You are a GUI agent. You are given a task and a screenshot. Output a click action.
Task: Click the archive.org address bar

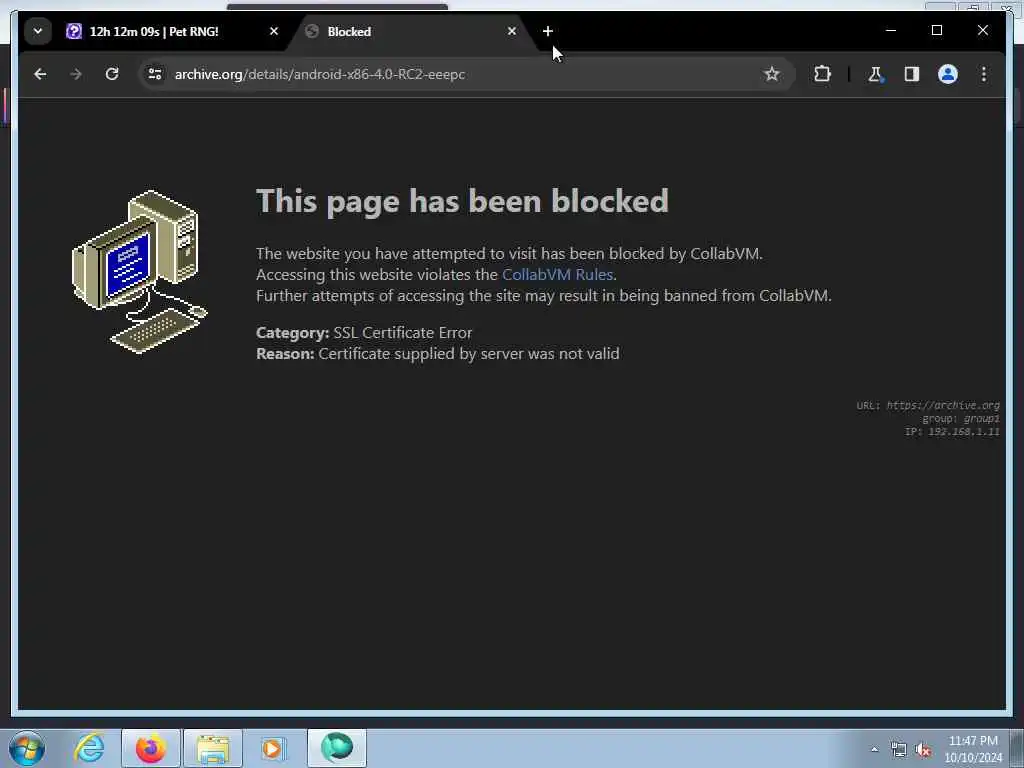457,74
